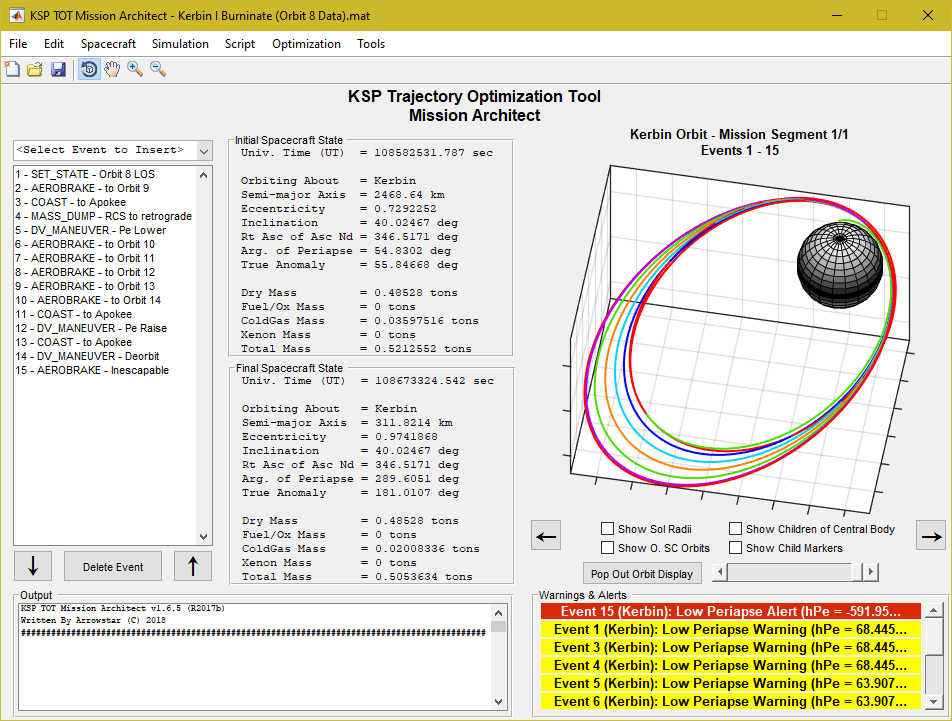
Task: Activate the Zoom In magnifier tool
Action: pos(135,69)
